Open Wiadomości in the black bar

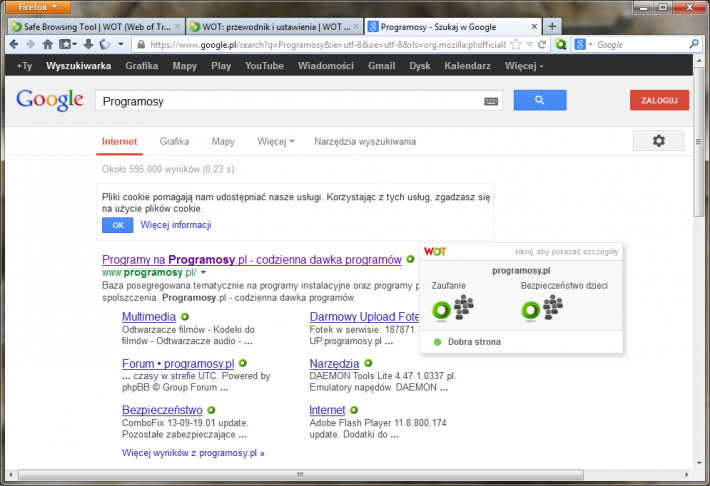(x=326, y=66)
